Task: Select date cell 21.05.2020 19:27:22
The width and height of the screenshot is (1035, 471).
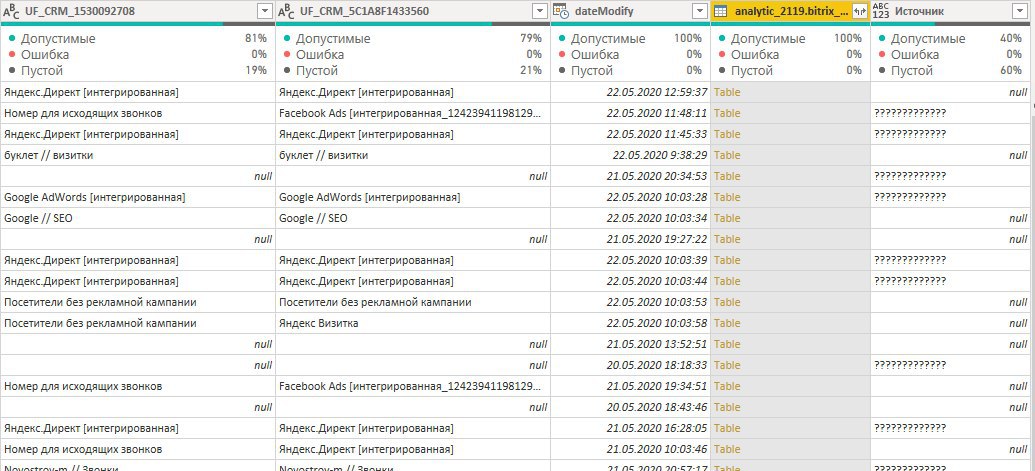Action: [x=630, y=239]
